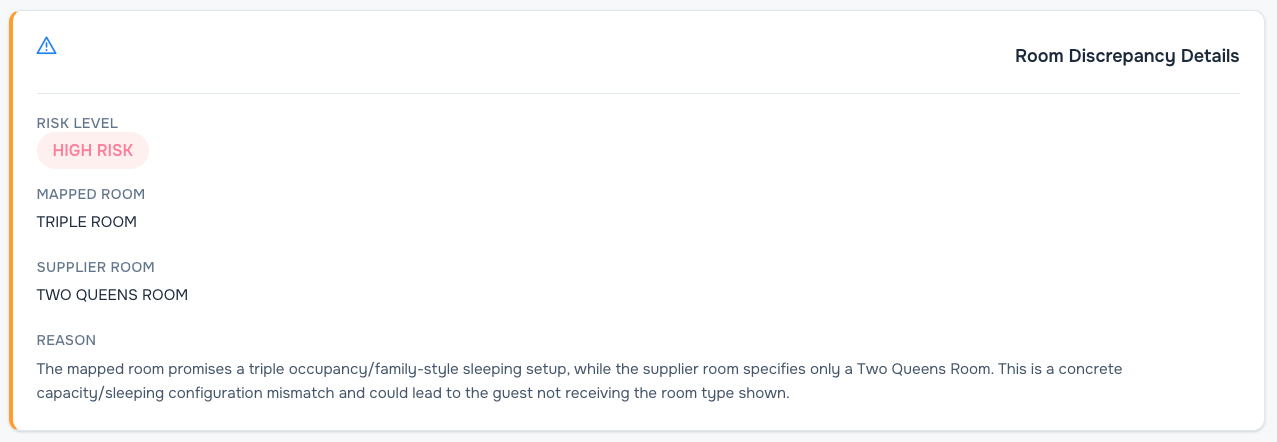Click the word 'HIGH' in risk badge
1277x442 pixels.
pyautogui.click(x=71, y=150)
